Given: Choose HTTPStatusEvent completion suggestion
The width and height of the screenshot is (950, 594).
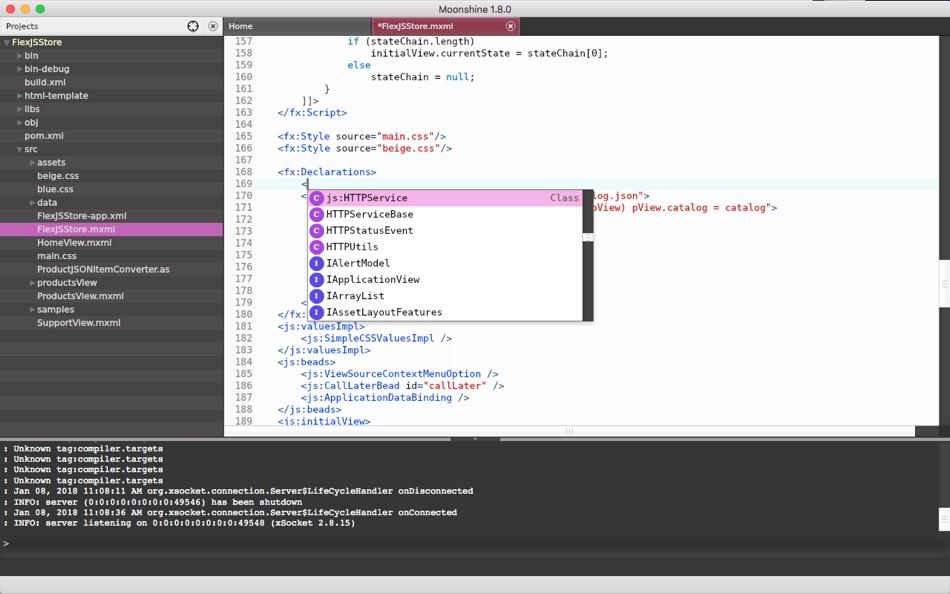Looking at the screenshot, I should click(x=445, y=230).
